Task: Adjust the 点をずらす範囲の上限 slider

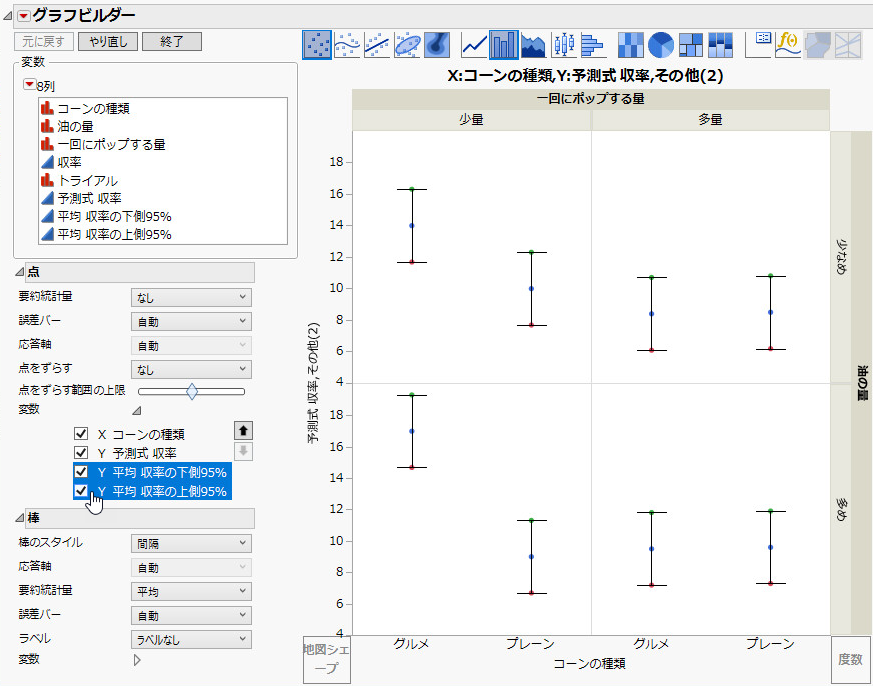Action: tap(192, 391)
